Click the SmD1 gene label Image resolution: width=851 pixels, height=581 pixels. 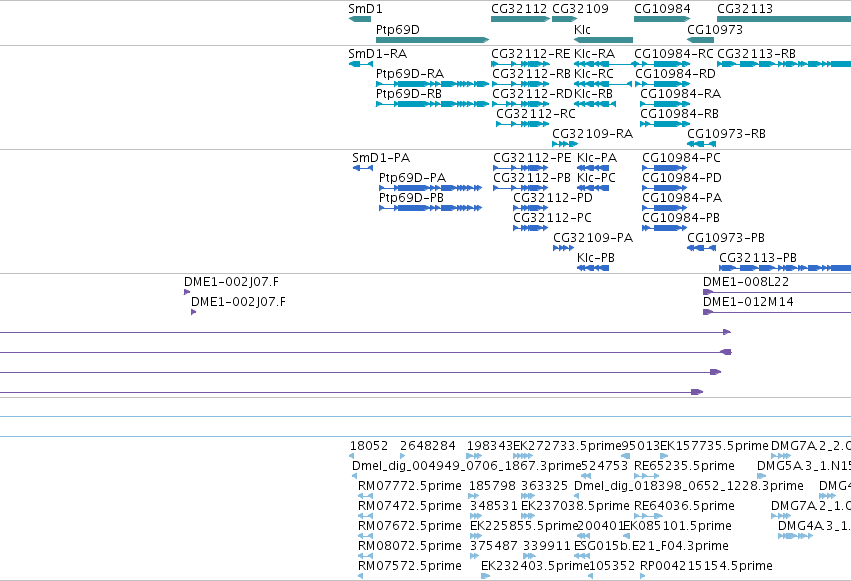coord(365,9)
